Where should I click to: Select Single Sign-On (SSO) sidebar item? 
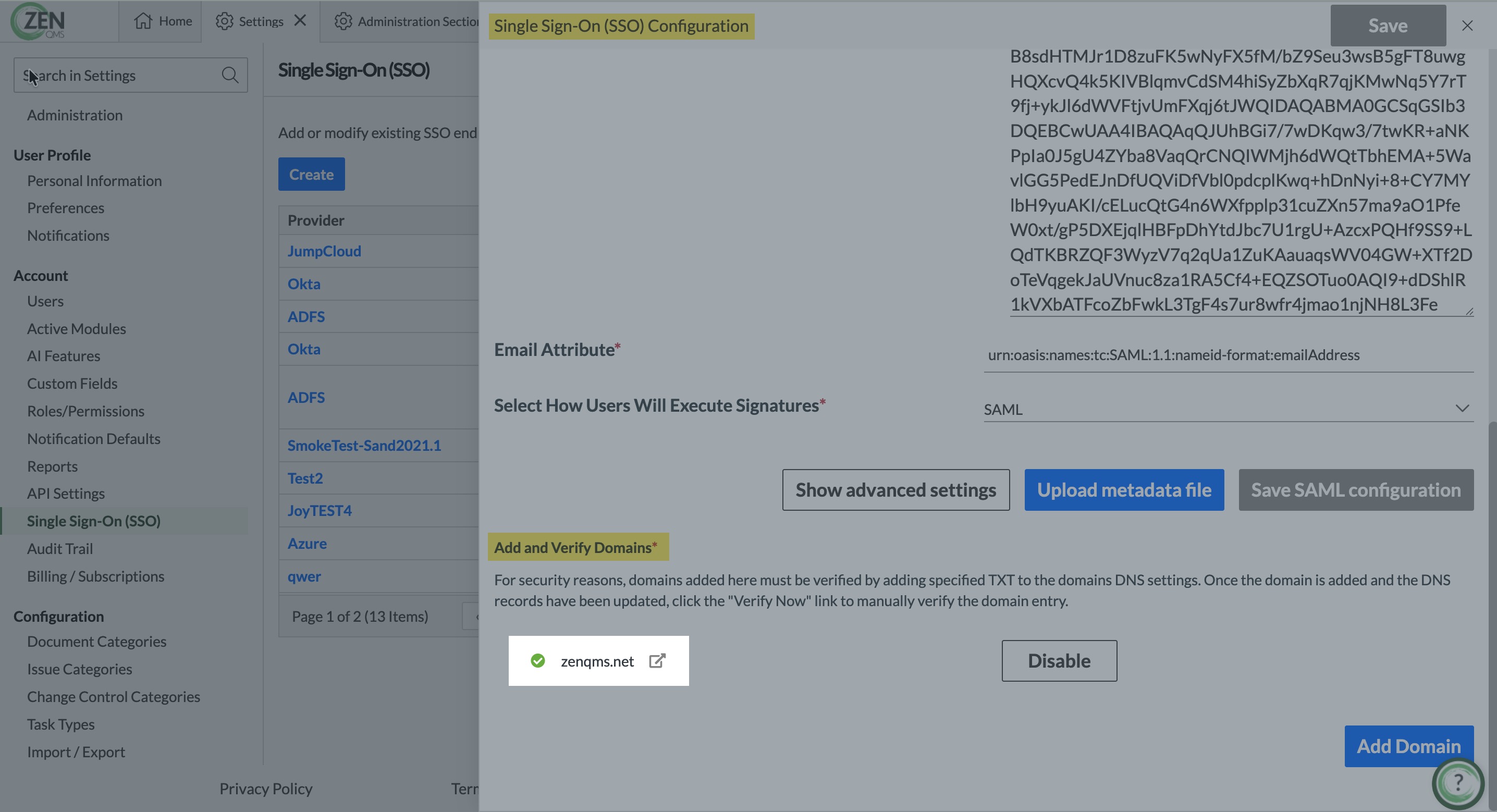coord(124,521)
